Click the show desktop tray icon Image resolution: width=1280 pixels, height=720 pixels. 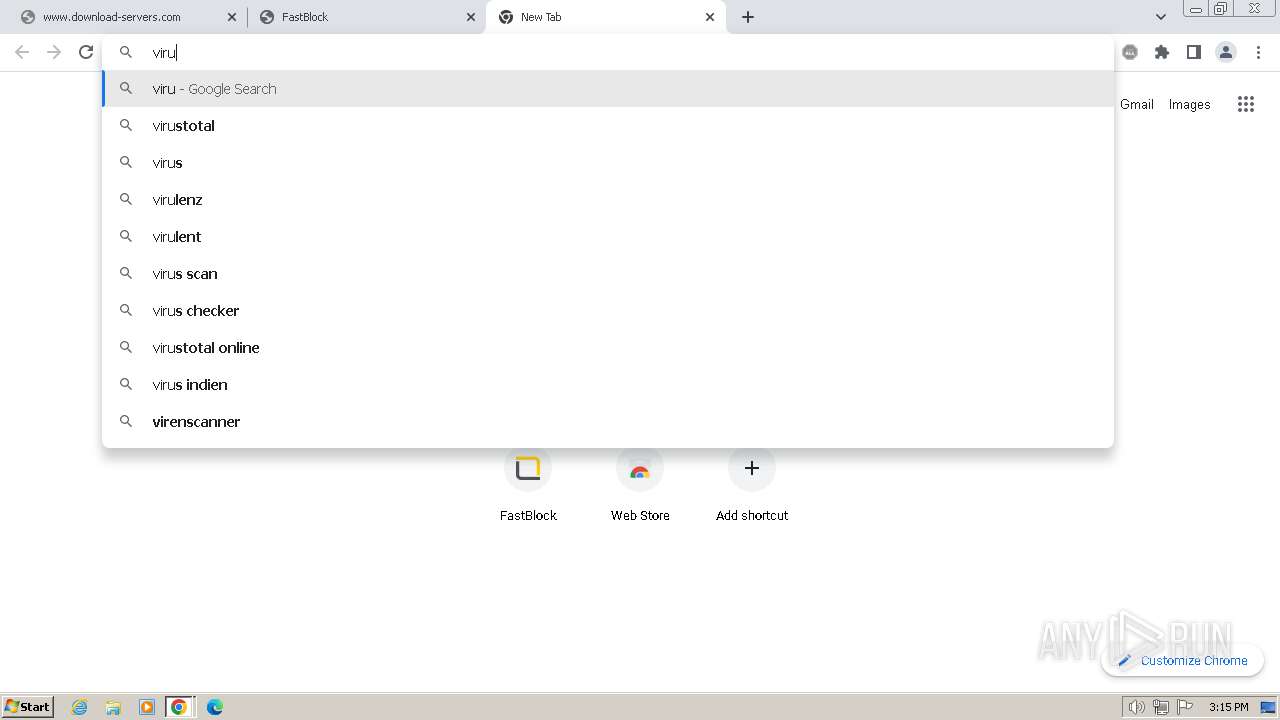1268,707
